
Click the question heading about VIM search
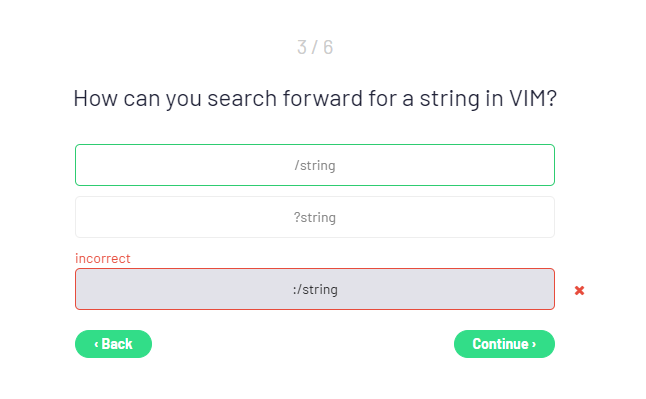click(x=315, y=99)
